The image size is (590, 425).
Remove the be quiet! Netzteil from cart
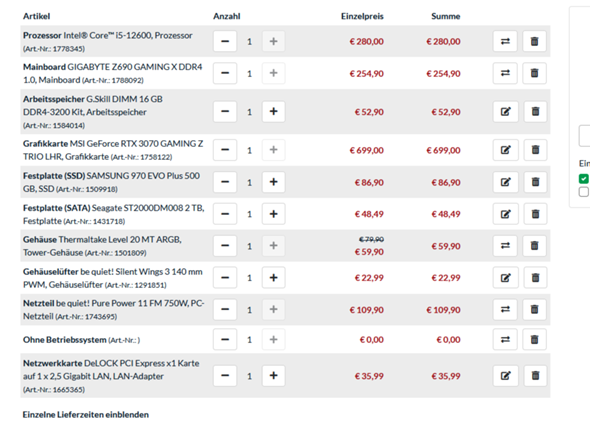click(x=534, y=309)
